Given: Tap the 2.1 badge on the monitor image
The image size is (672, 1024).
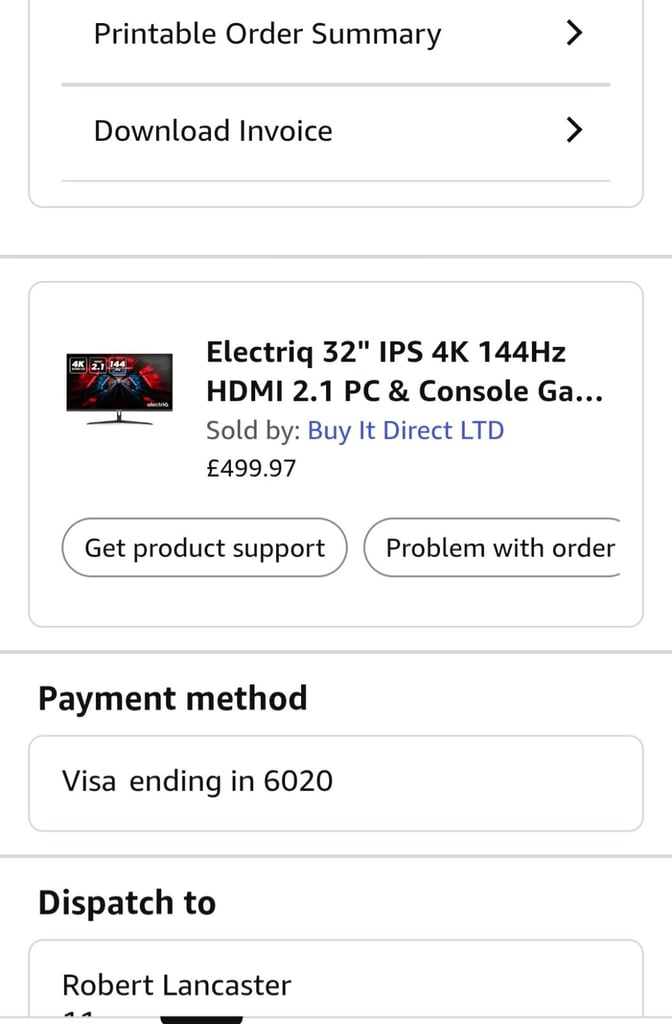Looking at the screenshot, I should (x=98, y=365).
